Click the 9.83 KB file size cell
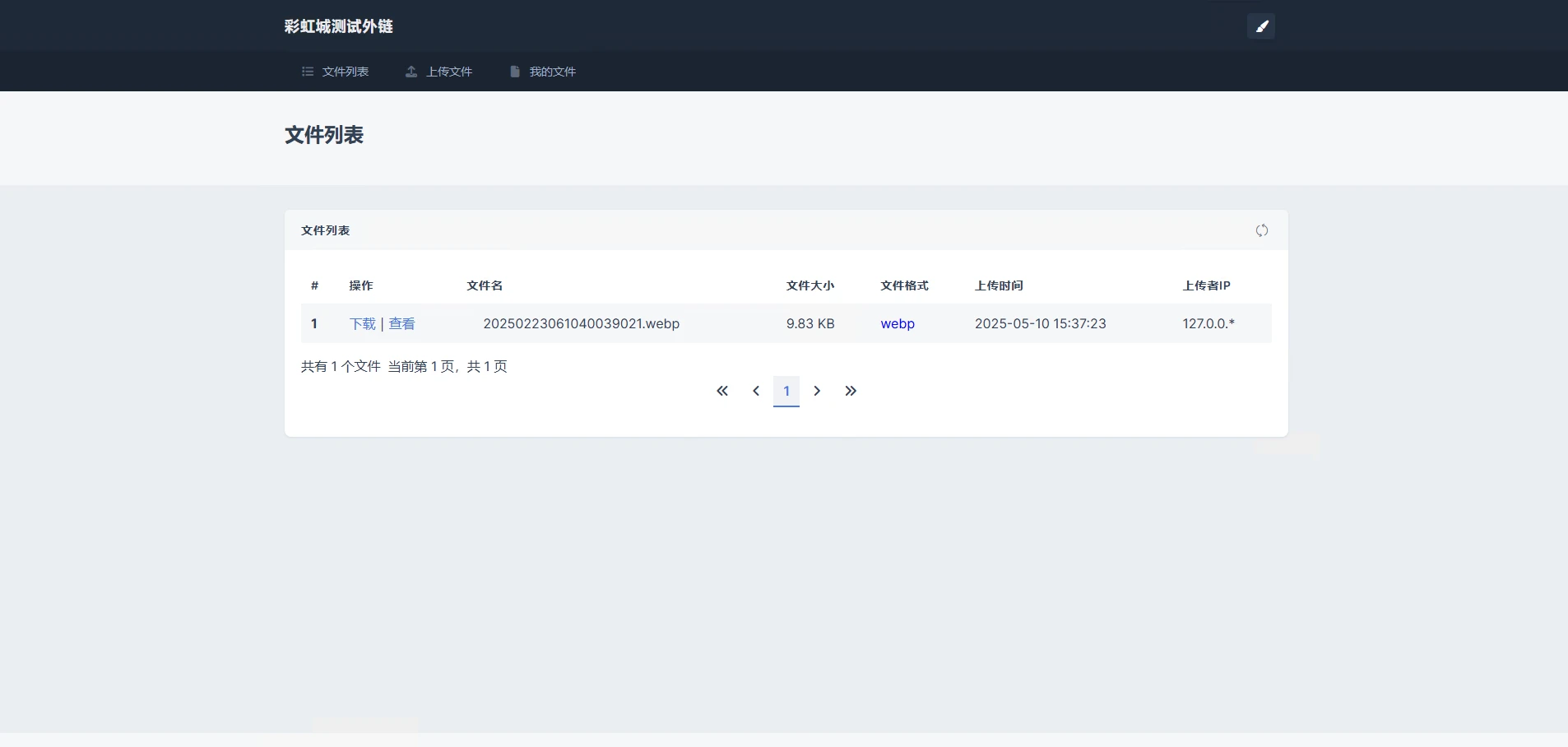Image resolution: width=1568 pixels, height=747 pixels. 810,324
